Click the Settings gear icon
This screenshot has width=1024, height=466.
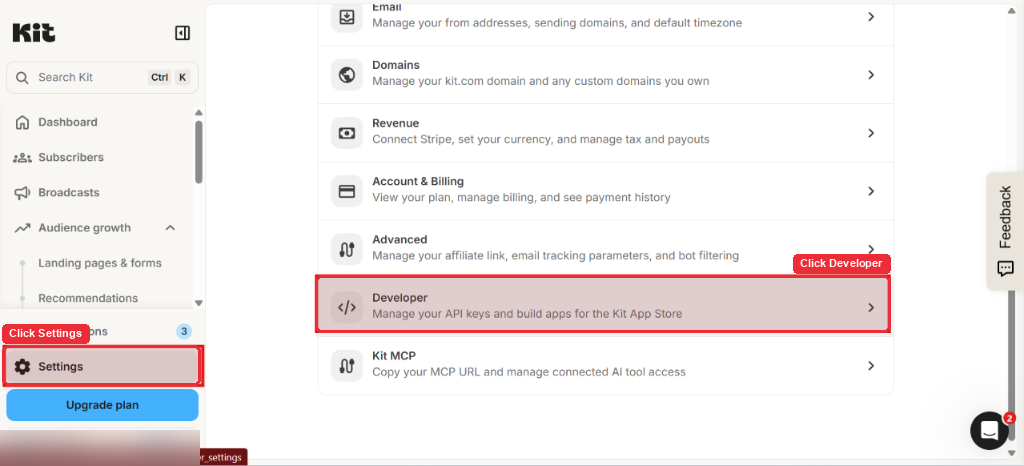point(23,367)
